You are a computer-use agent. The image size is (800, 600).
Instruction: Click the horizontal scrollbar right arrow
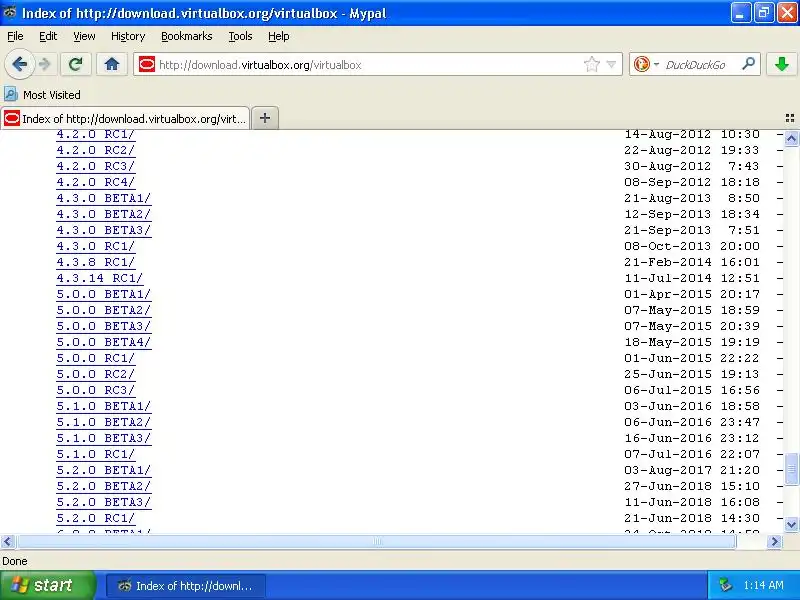[774, 541]
